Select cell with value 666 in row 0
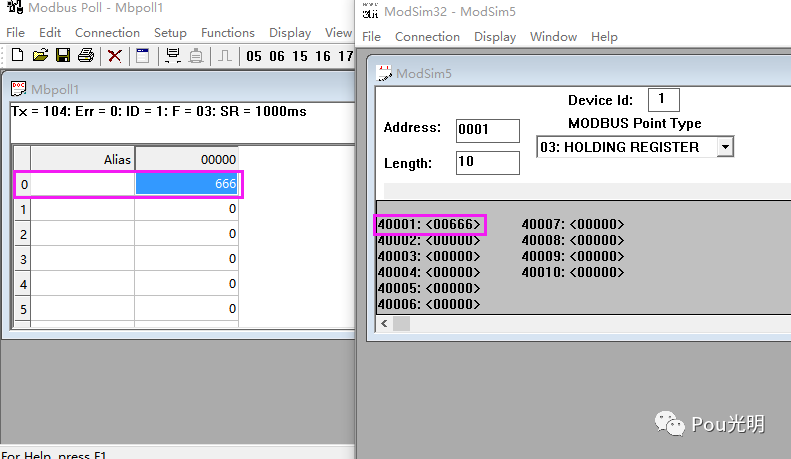The height and width of the screenshot is (459, 791). tap(187, 184)
